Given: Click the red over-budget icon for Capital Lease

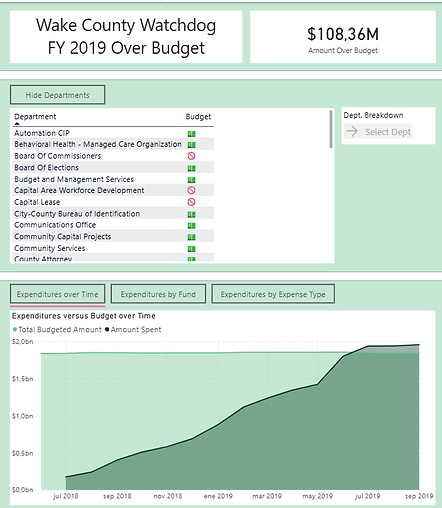Looking at the screenshot, I should pyautogui.click(x=191, y=202).
